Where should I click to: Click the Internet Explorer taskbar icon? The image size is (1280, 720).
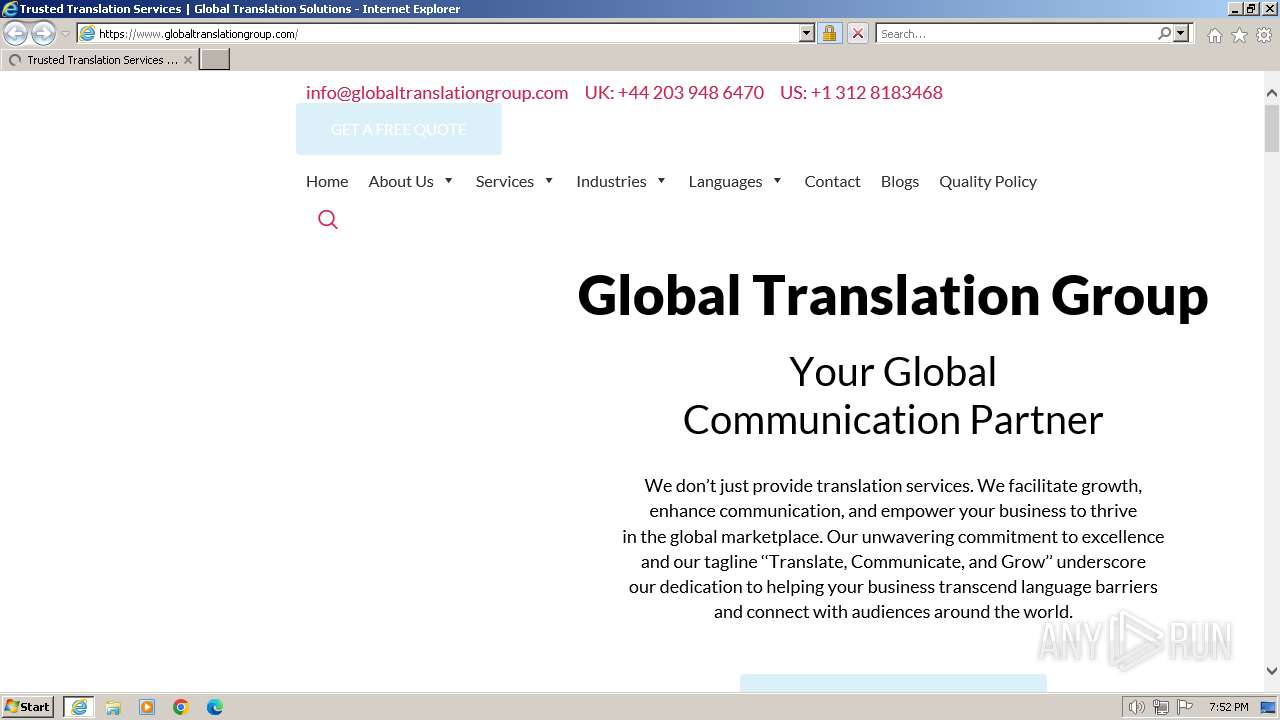click(79, 707)
